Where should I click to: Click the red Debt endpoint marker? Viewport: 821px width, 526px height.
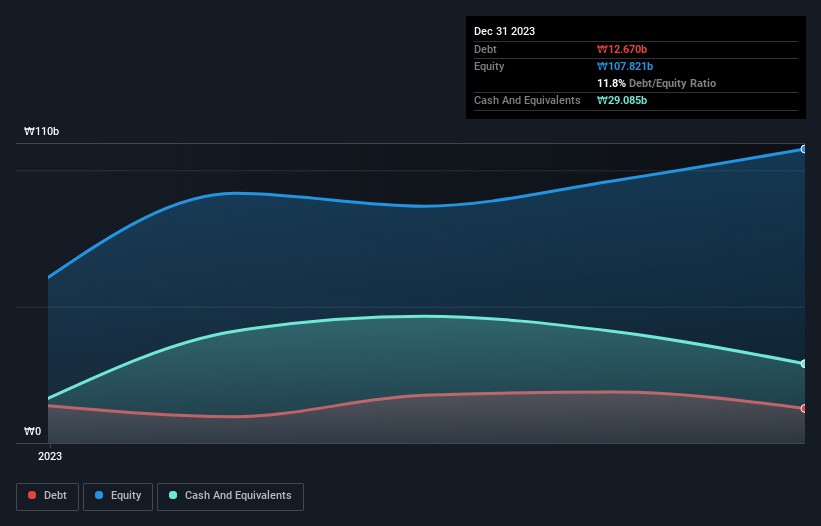(804, 408)
